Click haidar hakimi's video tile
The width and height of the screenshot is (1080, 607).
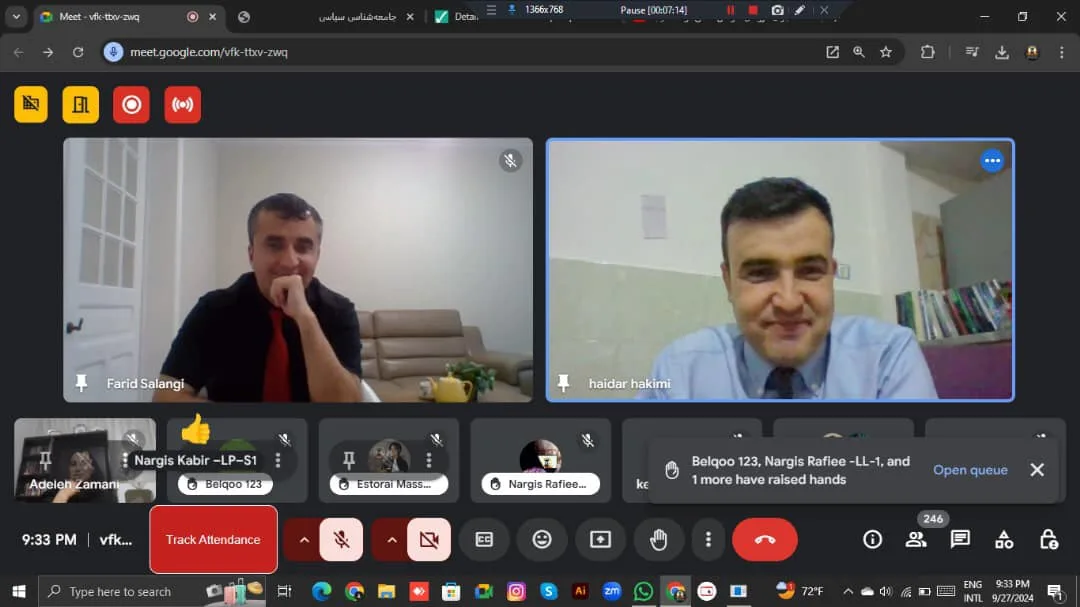click(780, 270)
